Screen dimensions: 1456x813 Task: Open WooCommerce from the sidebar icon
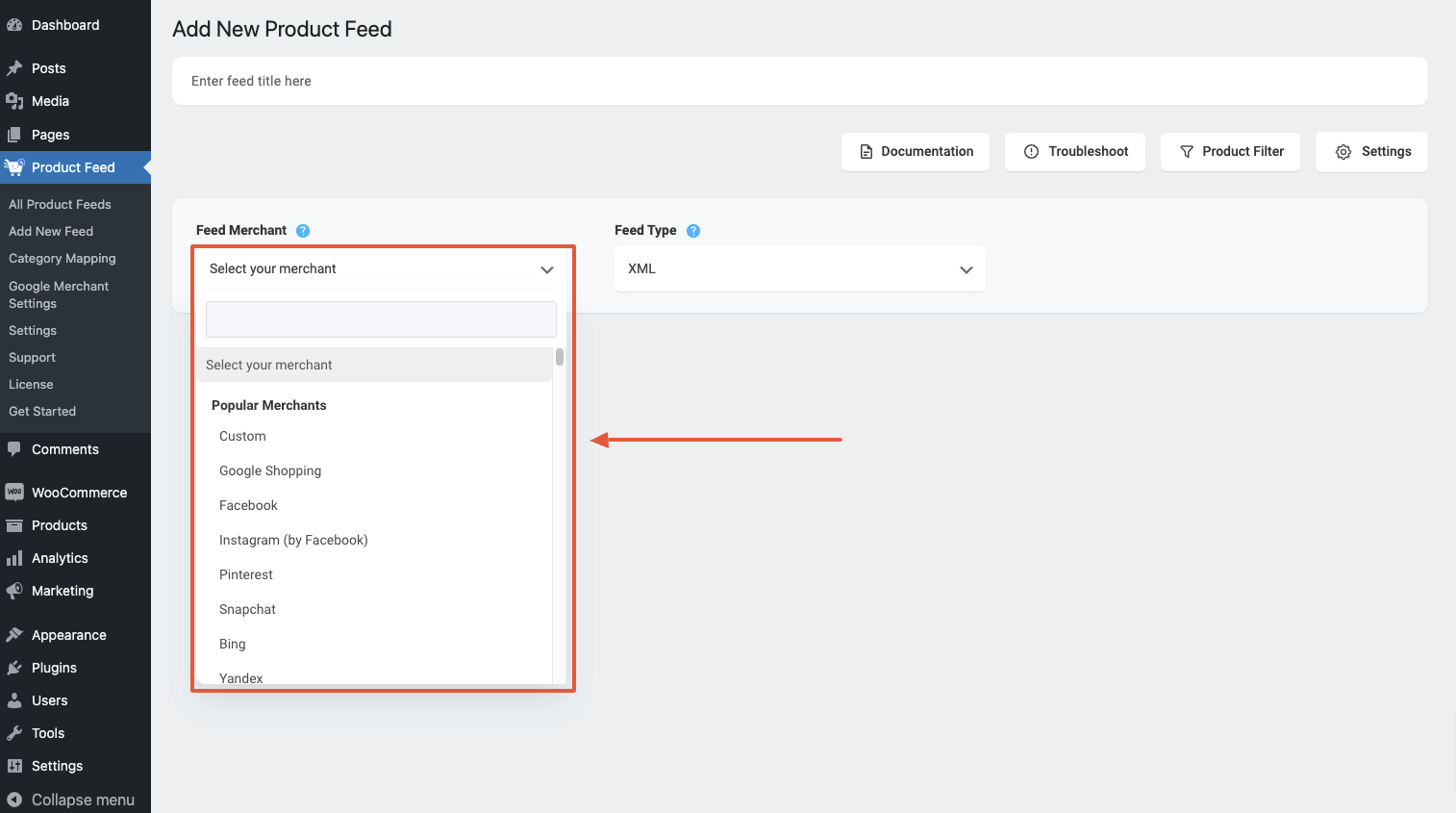15,492
